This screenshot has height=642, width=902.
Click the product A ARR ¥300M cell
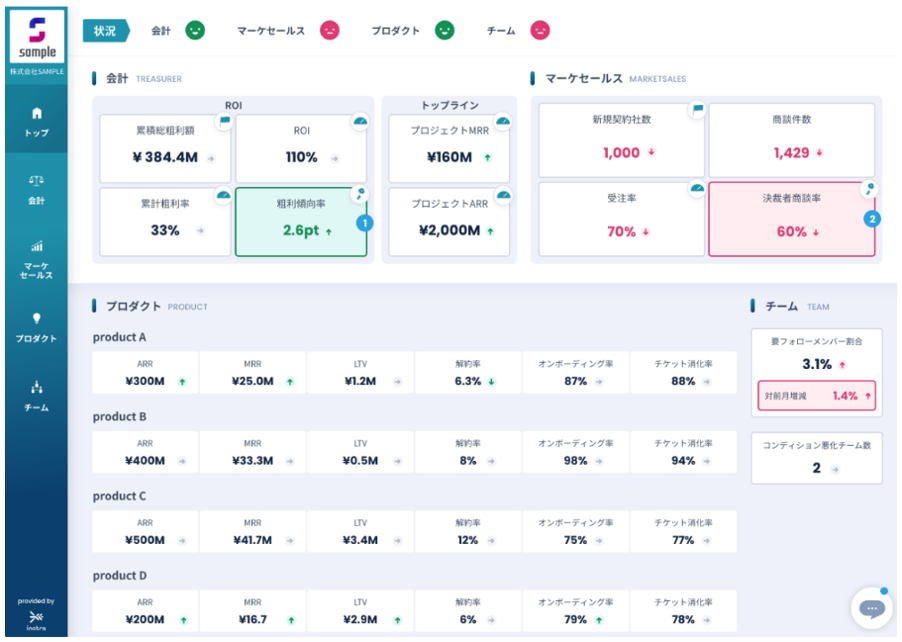coord(145,373)
